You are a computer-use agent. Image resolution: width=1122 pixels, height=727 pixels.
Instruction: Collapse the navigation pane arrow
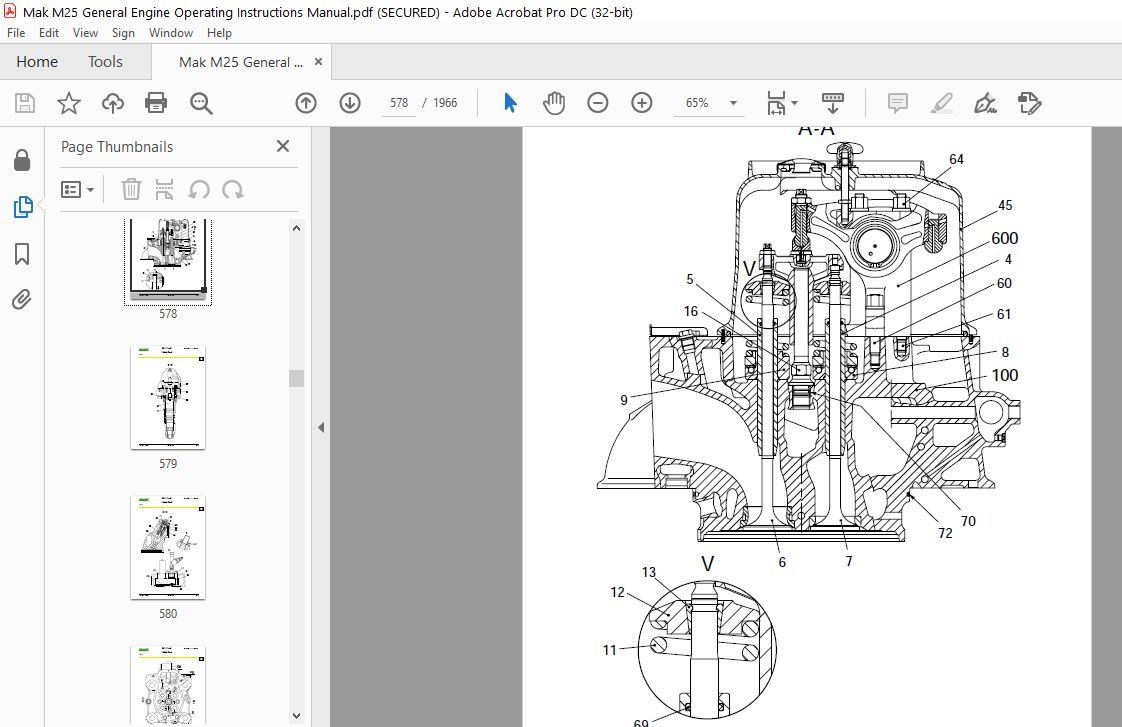click(321, 427)
